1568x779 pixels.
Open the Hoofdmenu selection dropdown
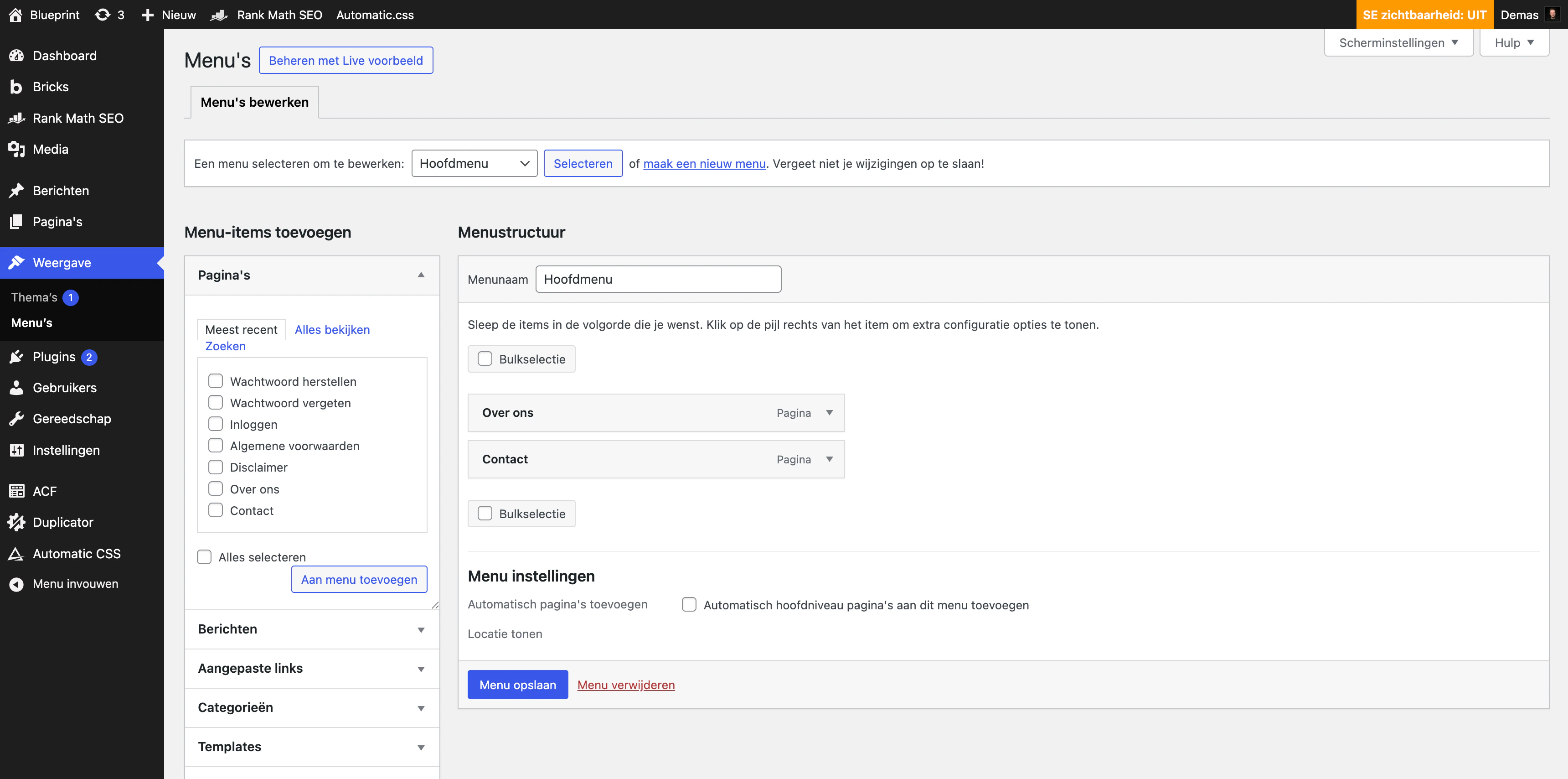[474, 163]
